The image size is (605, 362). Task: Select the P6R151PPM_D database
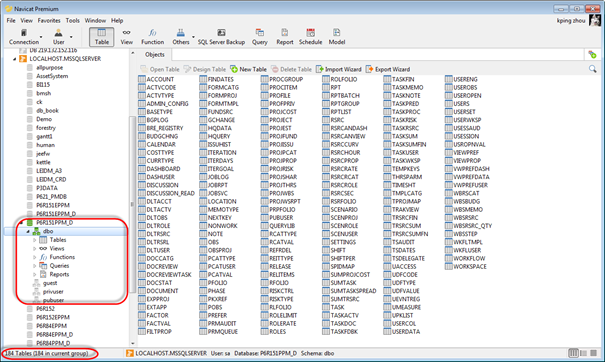pyautogui.click(x=54, y=223)
